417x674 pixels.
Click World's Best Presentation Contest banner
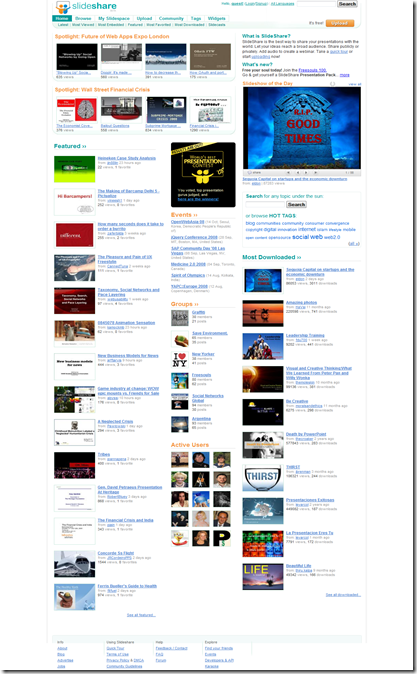(203, 175)
